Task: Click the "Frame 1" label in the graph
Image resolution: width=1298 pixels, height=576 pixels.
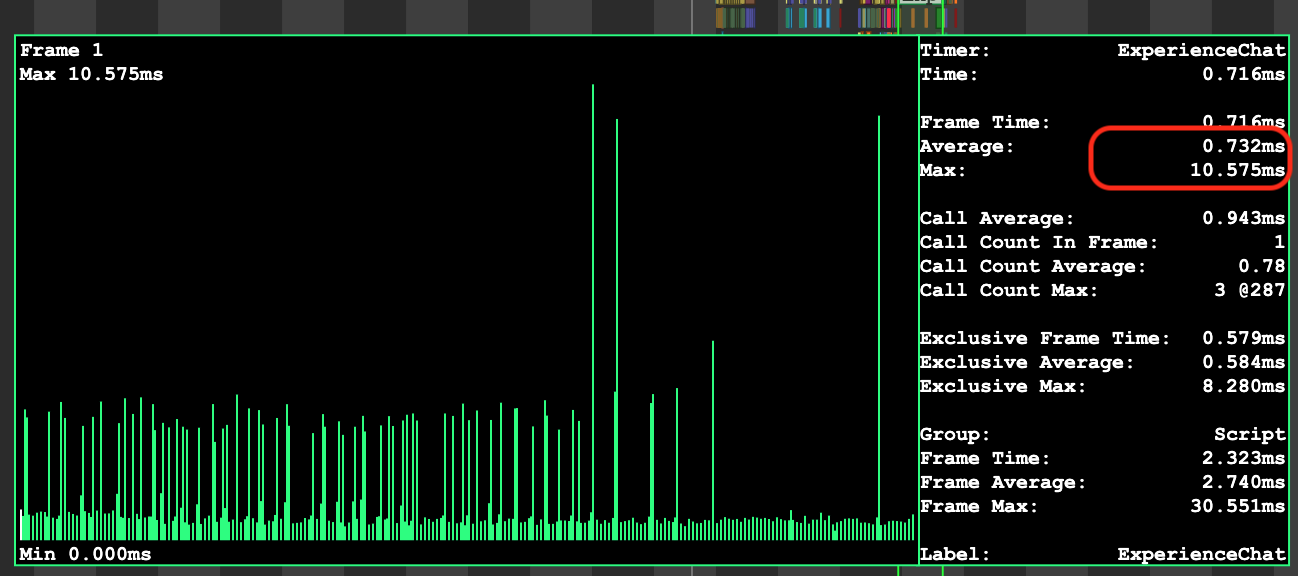Action: pos(61,50)
